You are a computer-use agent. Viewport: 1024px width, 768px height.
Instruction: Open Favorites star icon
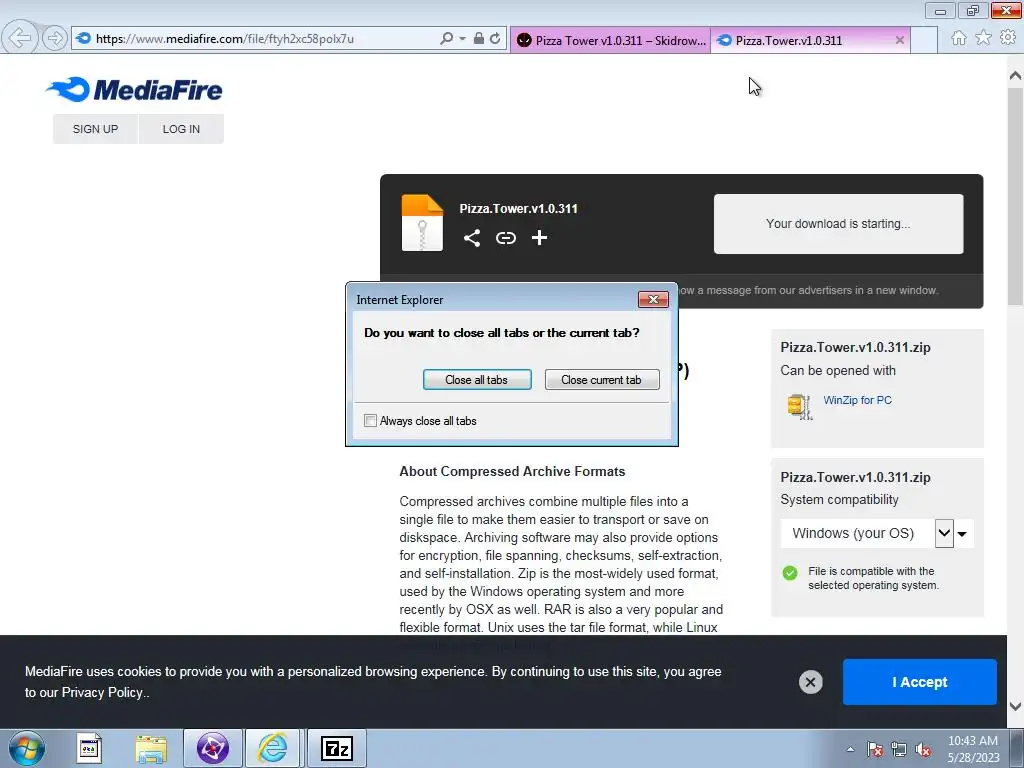(983, 38)
